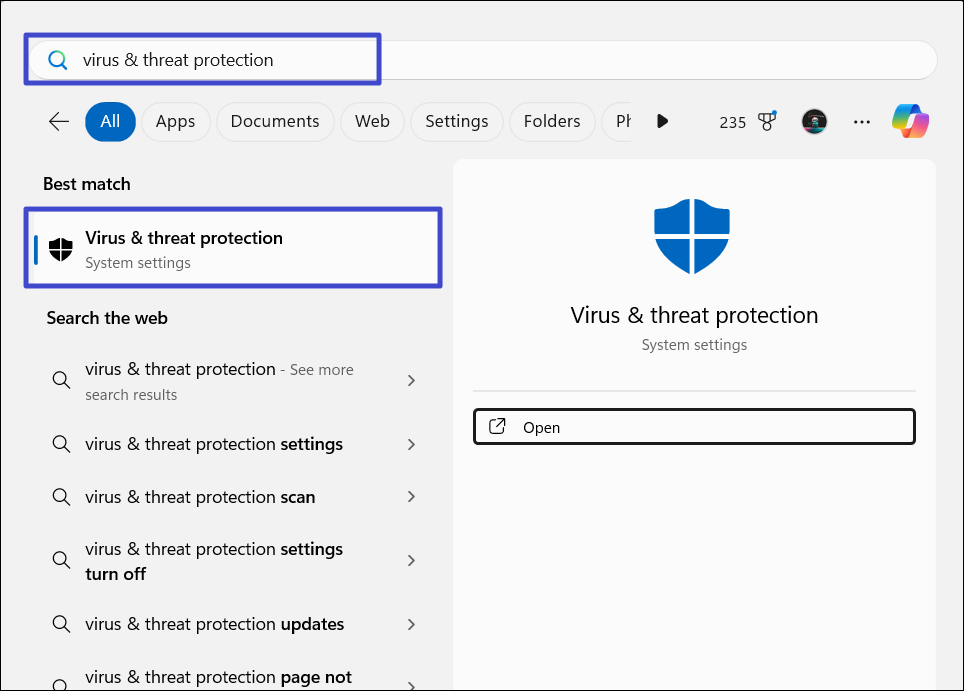The image size is (964, 691).
Task: Click the rewards trophy icon
Action: 767,122
